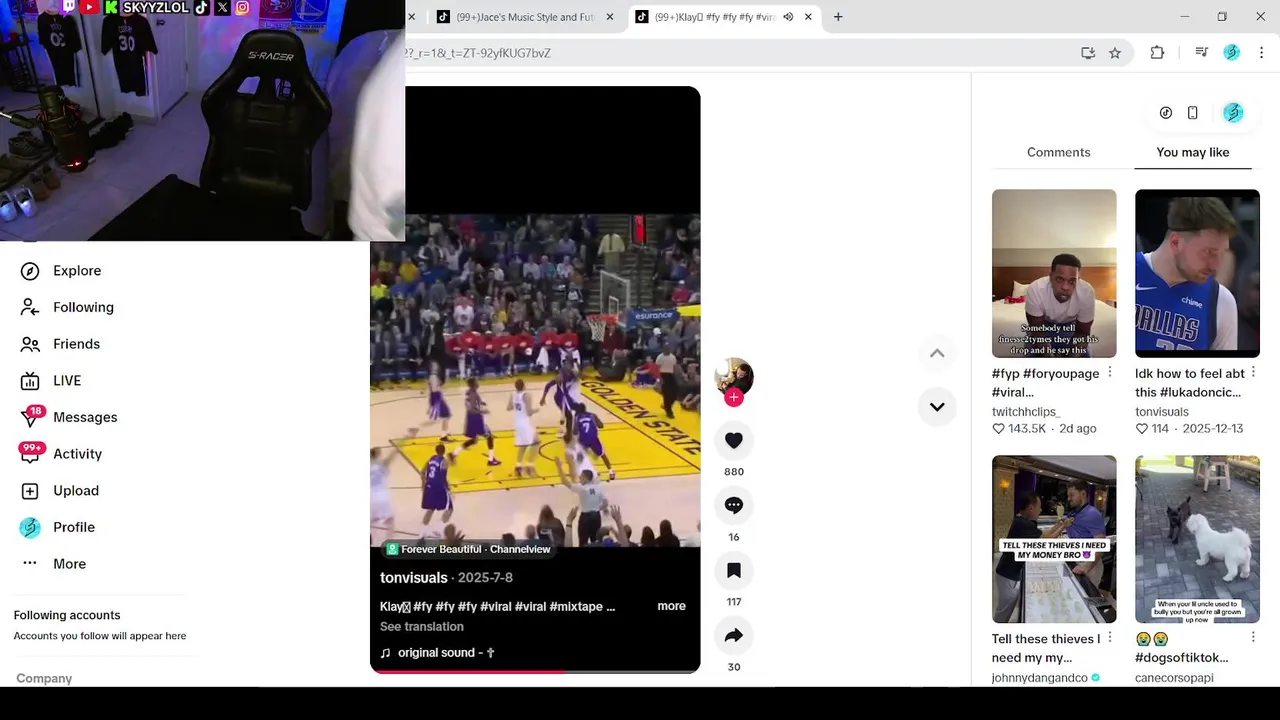Switch to the Comments tab

[x=1058, y=152]
